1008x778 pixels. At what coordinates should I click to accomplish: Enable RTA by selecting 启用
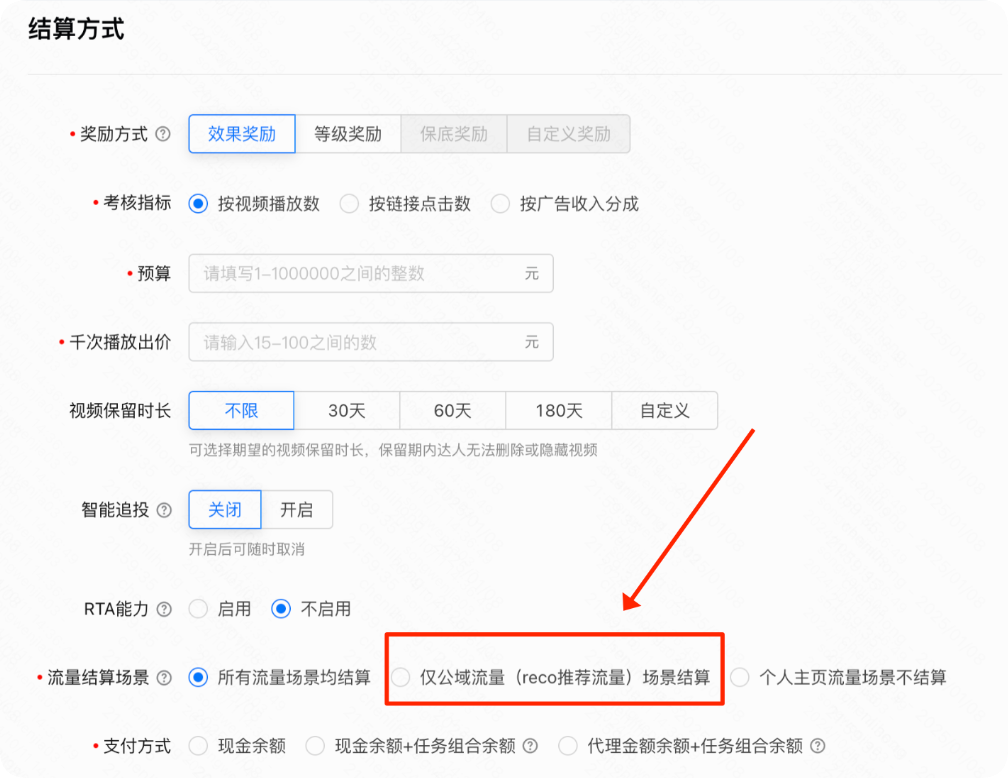coord(197,608)
